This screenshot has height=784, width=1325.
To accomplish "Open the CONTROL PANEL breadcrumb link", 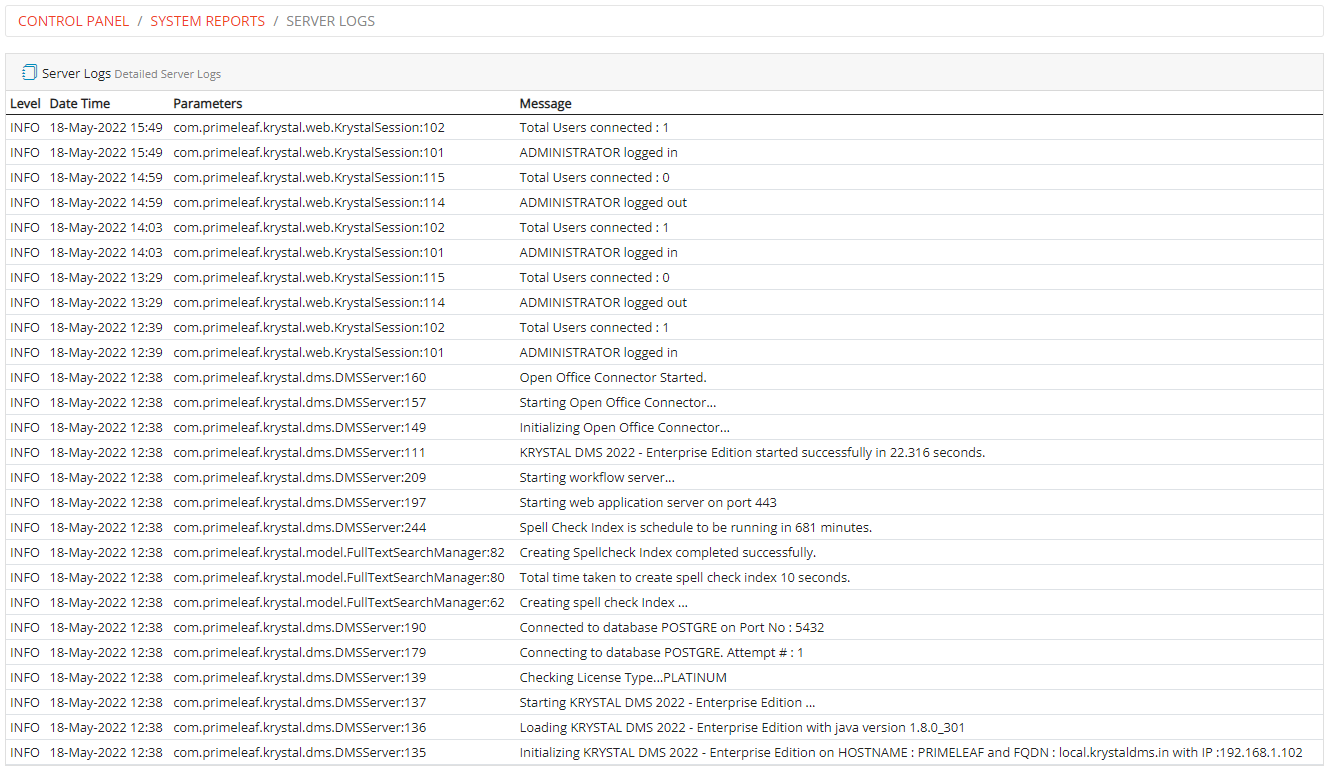I will tap(73, 21).
